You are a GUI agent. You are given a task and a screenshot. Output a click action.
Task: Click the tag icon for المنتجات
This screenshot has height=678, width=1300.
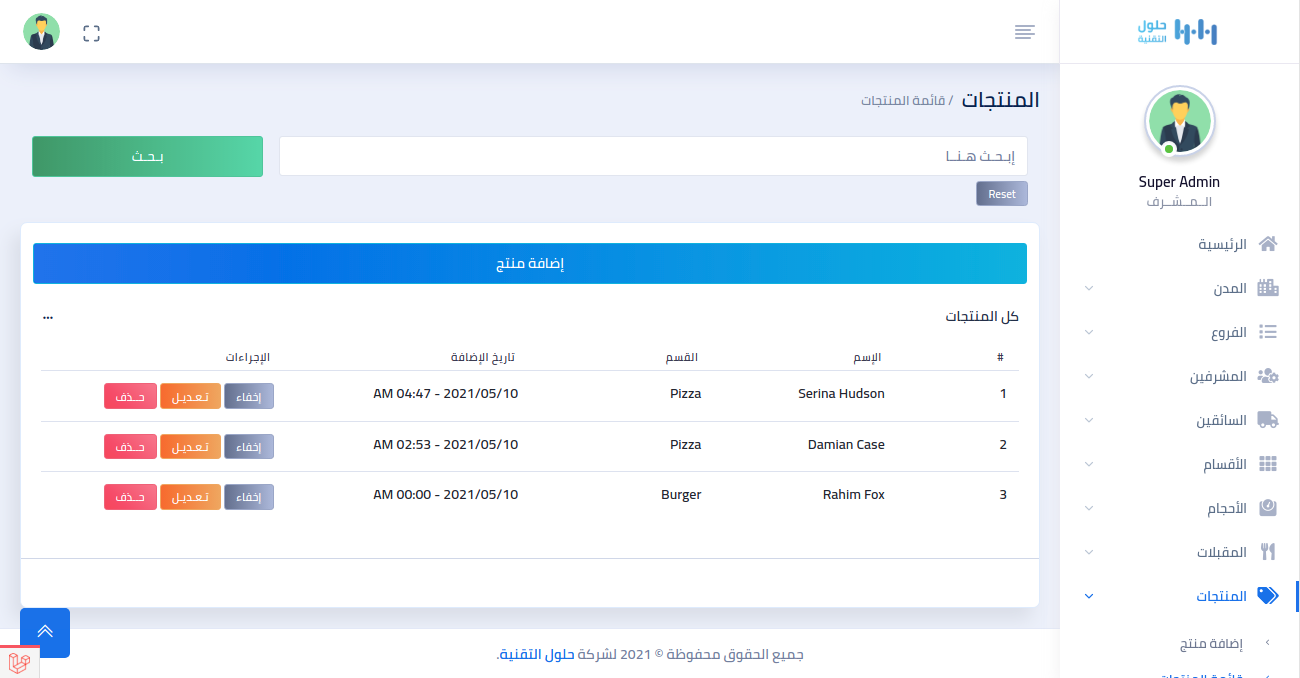pos(1268,596)
